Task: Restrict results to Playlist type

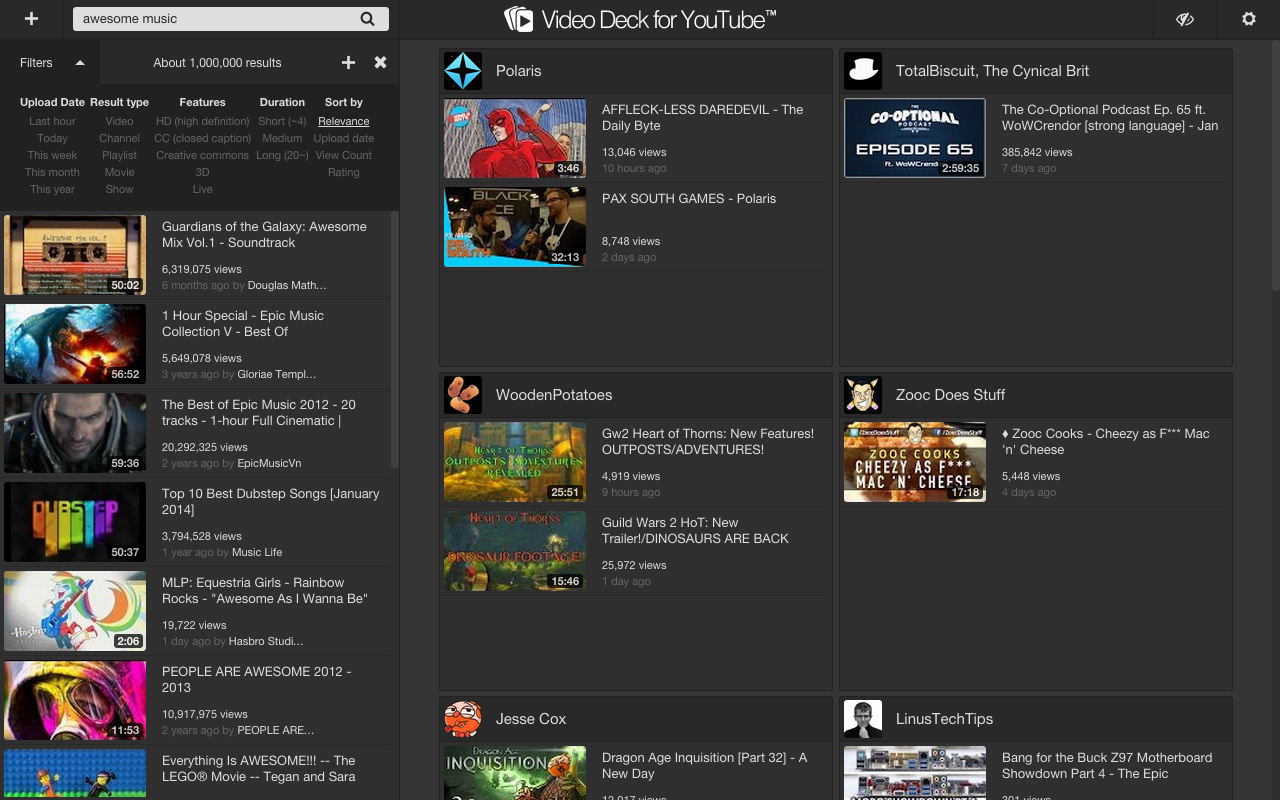Action: click(x=119, y=155)
